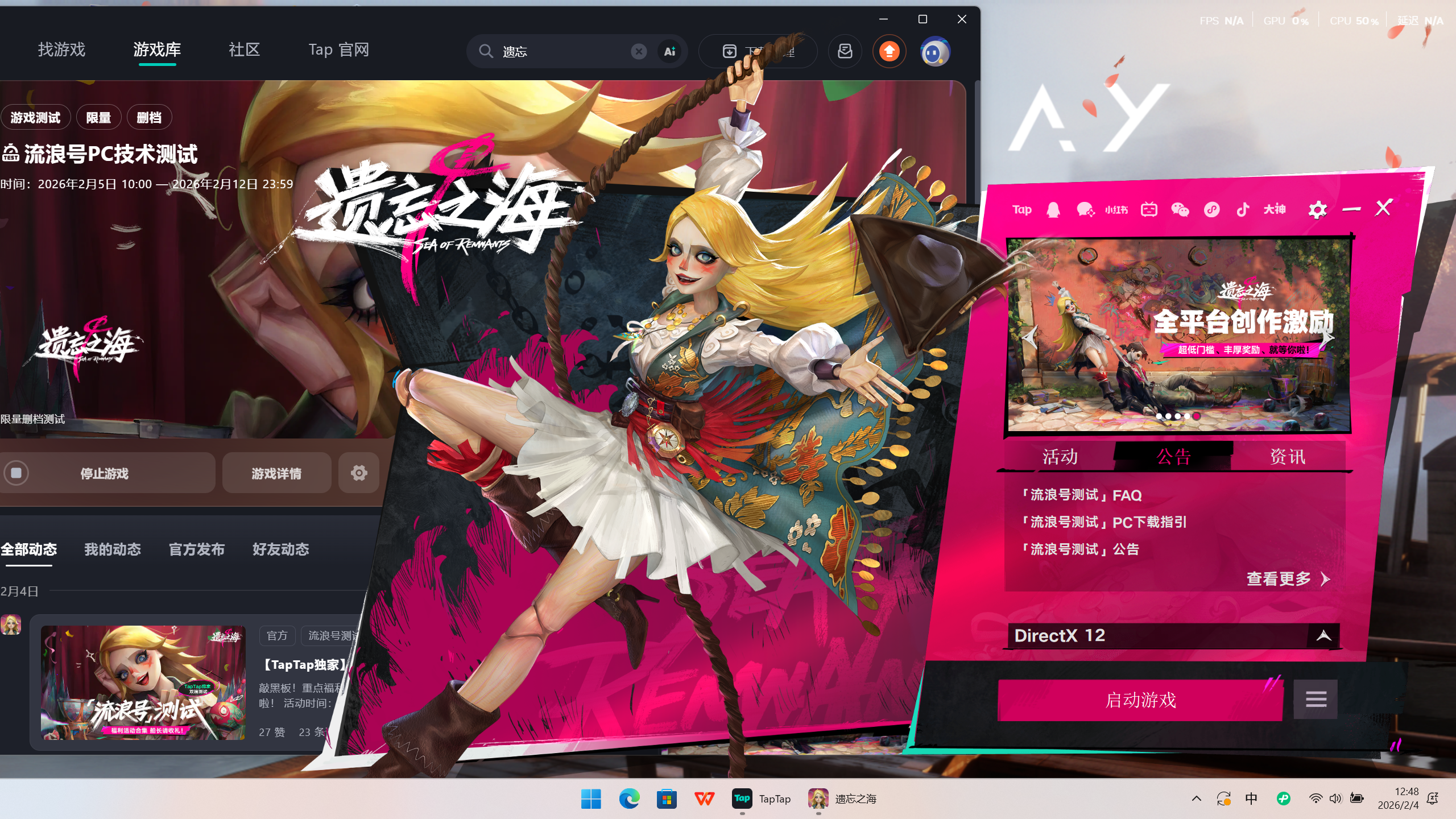The width and height of the screenshot is (1456, 819).
Task: Switch to the 活动 tab
Action: pyautogui.click(x=1060, y=457)
